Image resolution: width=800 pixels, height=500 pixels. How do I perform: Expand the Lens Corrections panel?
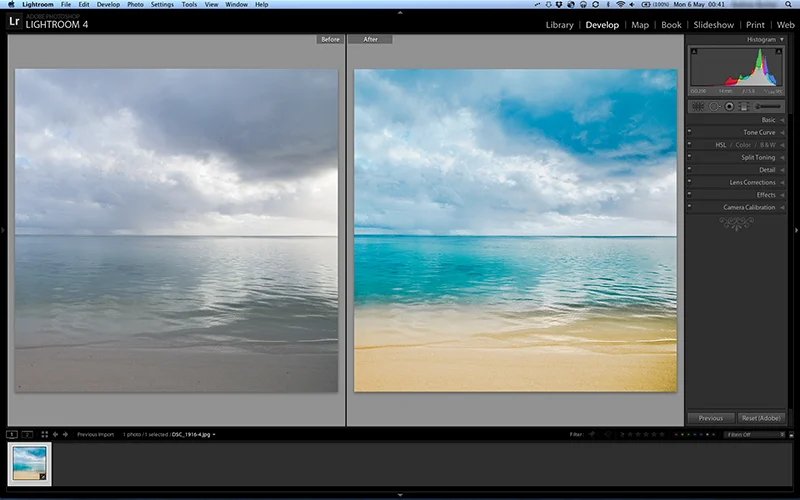point(736,182)
